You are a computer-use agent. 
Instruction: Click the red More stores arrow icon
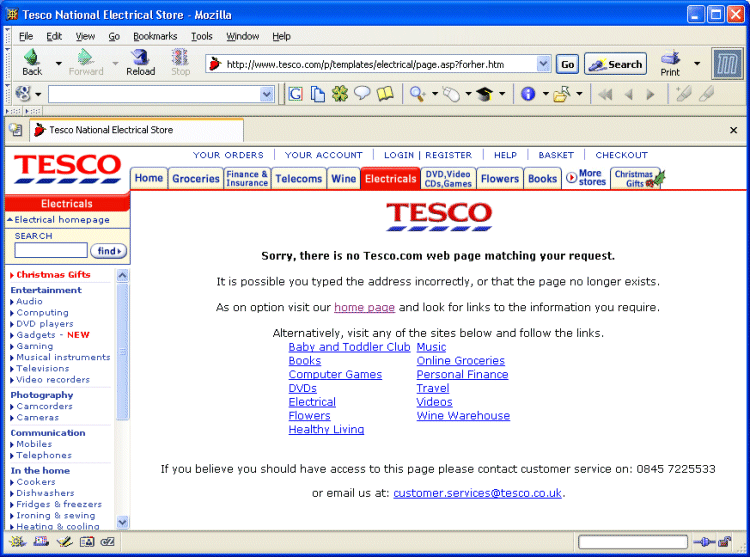(x=571, y=178)
